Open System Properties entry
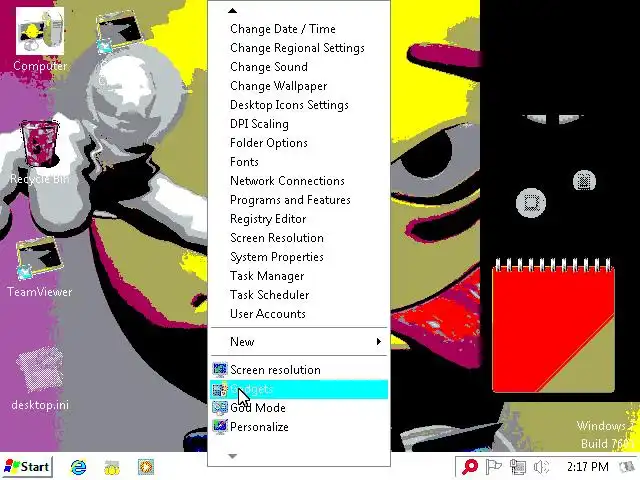 pyautogui.click(x=299, y=257)
